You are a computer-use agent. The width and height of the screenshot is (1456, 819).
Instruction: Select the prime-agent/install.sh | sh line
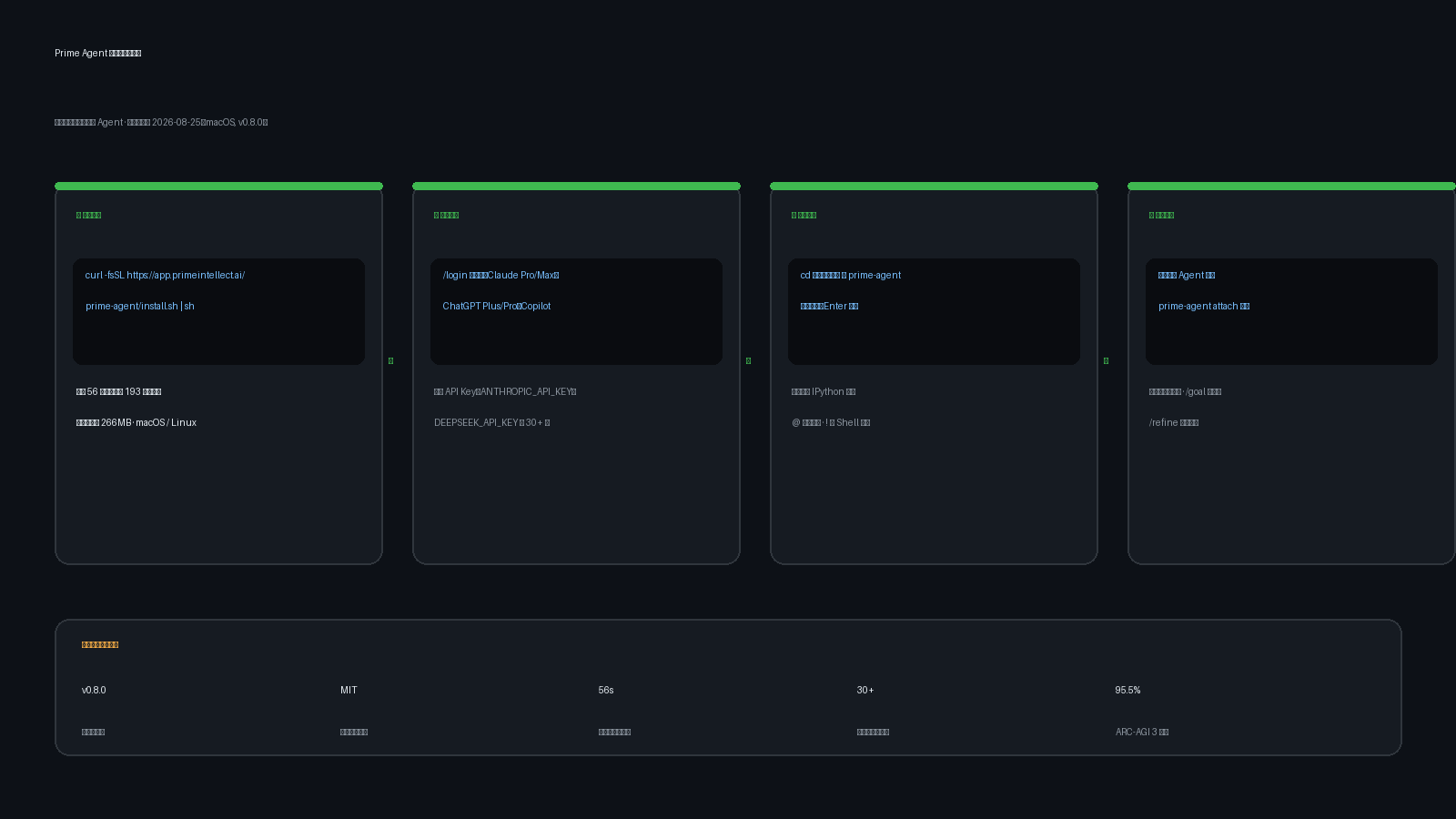click(140, 306)
